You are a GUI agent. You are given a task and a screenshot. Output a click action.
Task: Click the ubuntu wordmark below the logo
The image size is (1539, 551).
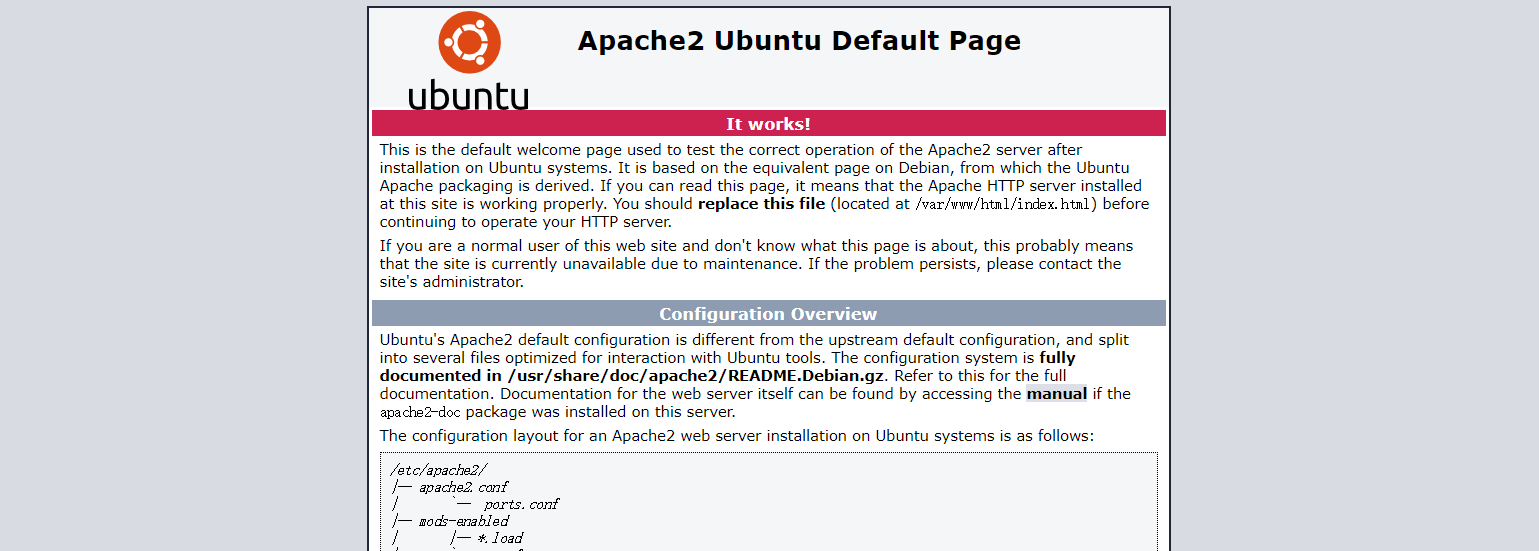pos(468,94)
